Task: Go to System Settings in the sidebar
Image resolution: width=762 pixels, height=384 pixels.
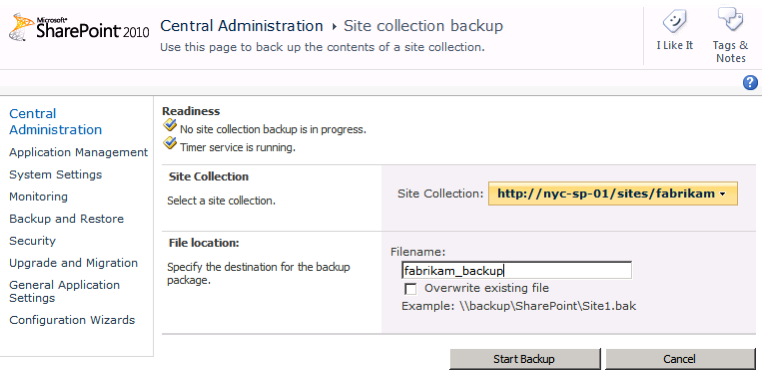Action: coord(55,175)
